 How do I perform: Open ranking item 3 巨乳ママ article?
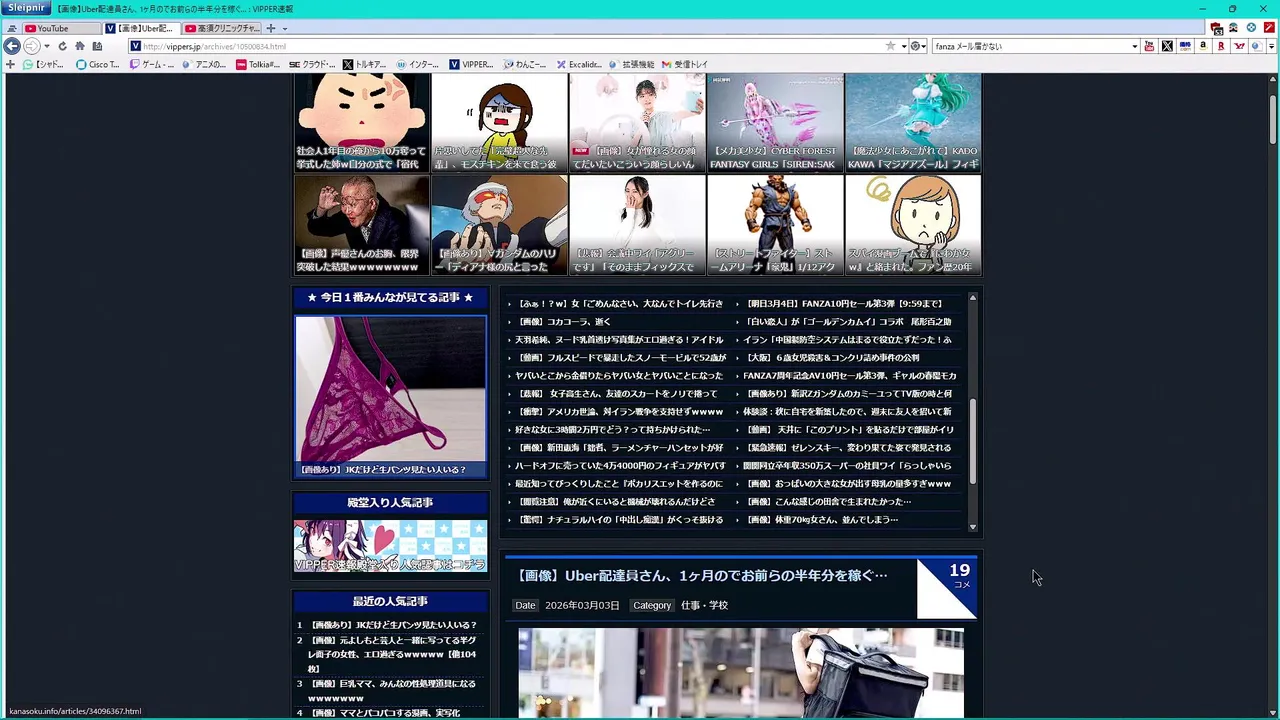(x=391, y=691)
